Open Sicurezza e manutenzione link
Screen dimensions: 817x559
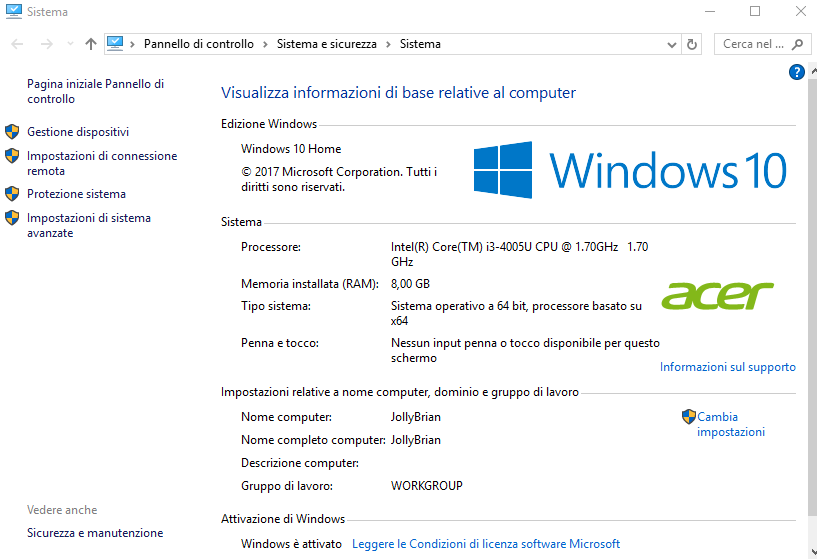tap(95, 533)
